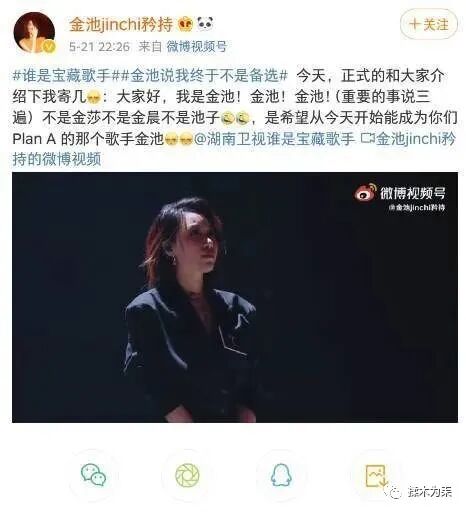This screenshot has height=512, width=466.
Task: Follow the user with +关注 button
Action: click(429, 24)
